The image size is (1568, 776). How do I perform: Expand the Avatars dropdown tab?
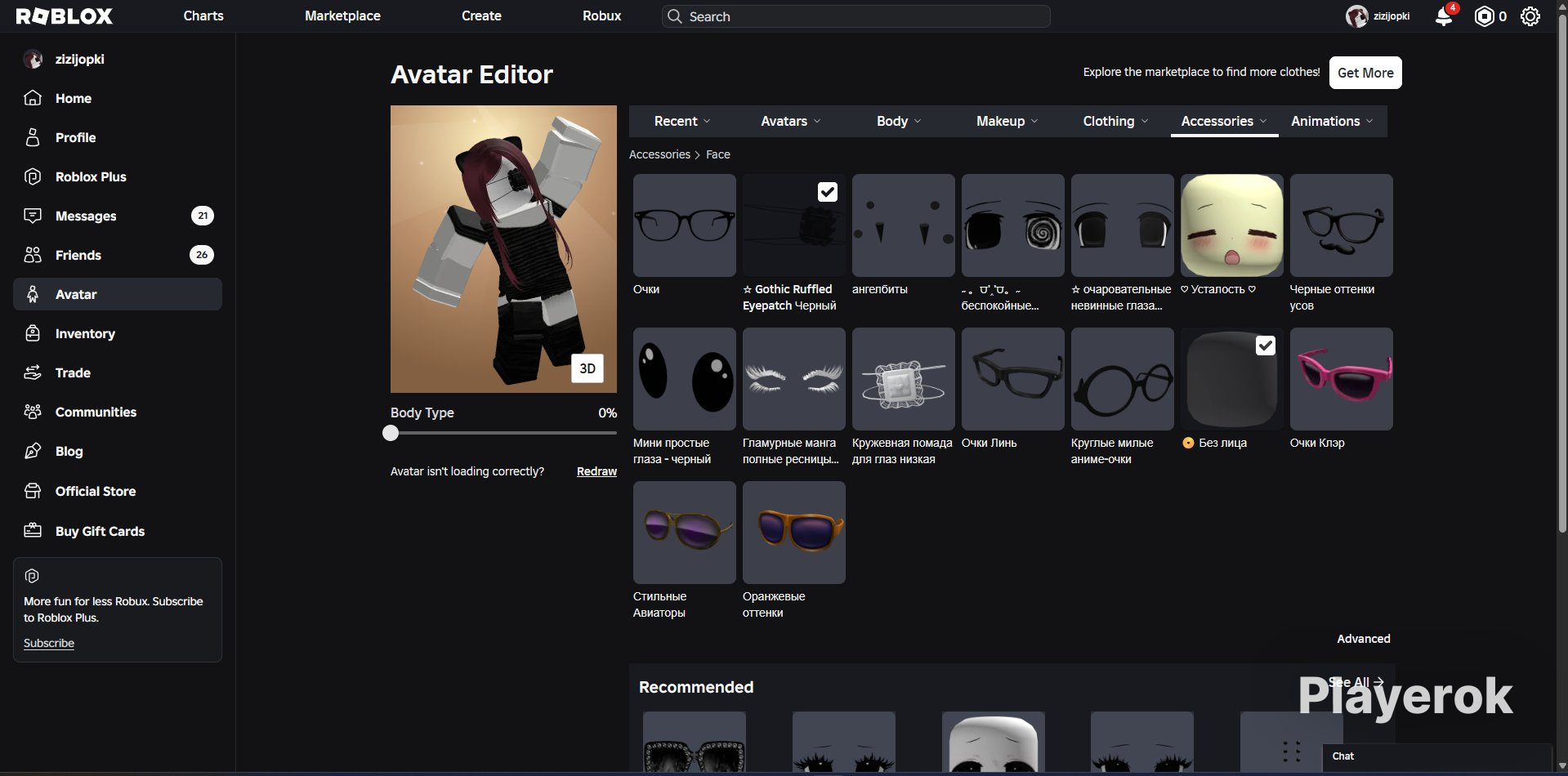click(791, 121)
